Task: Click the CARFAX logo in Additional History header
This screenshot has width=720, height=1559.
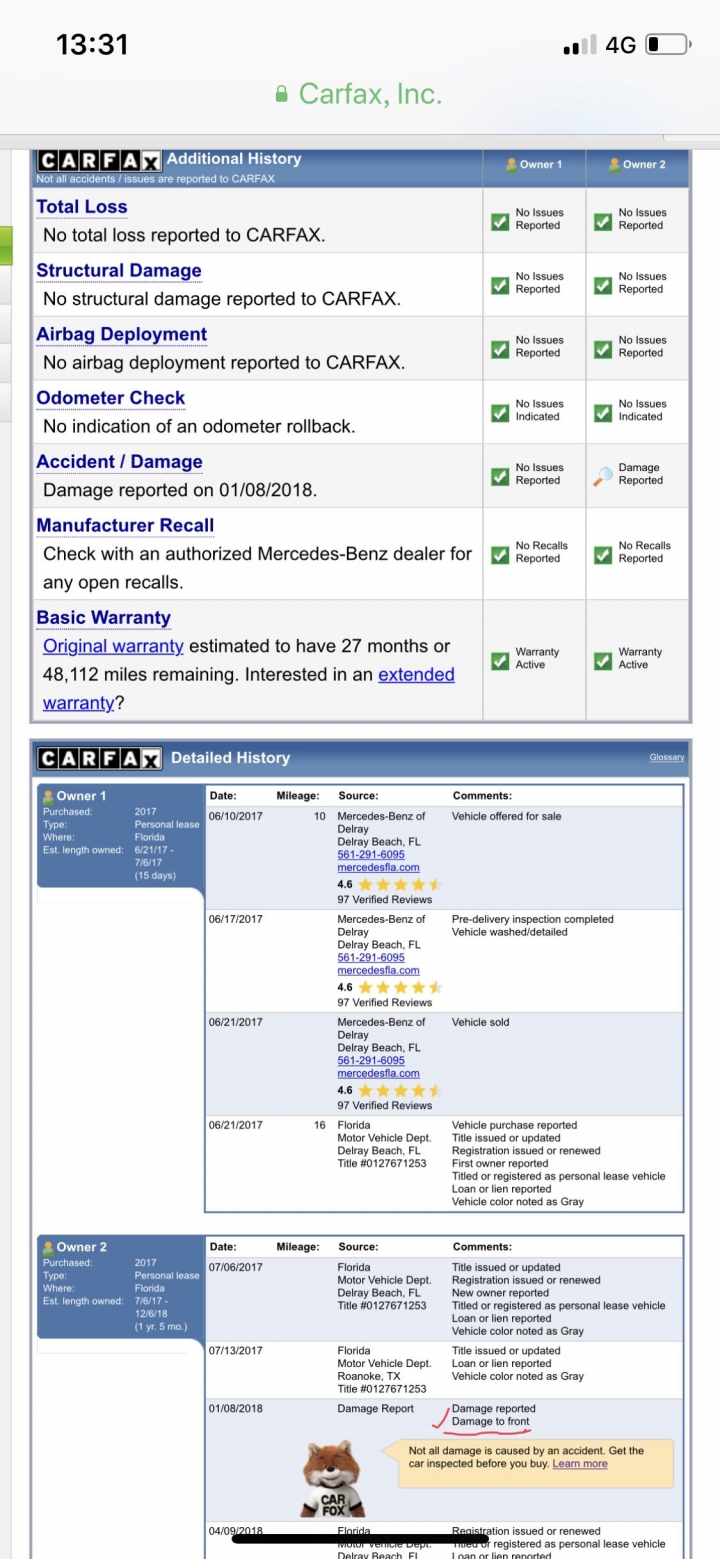Action: click(99, 160)
